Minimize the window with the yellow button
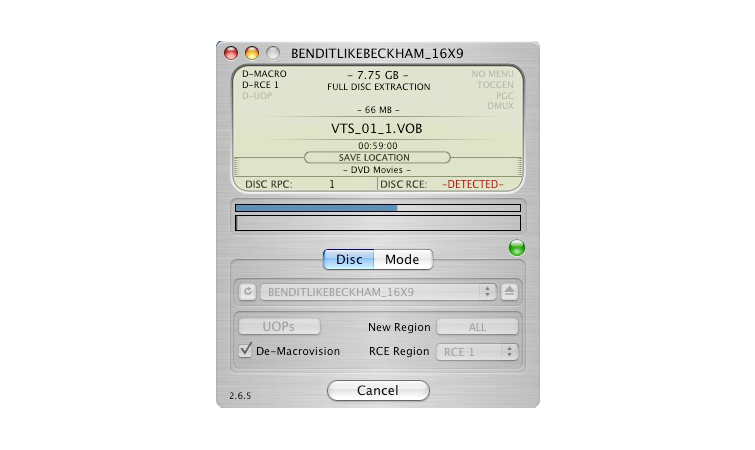Screen dimensions: 755x450 point(251,53)
